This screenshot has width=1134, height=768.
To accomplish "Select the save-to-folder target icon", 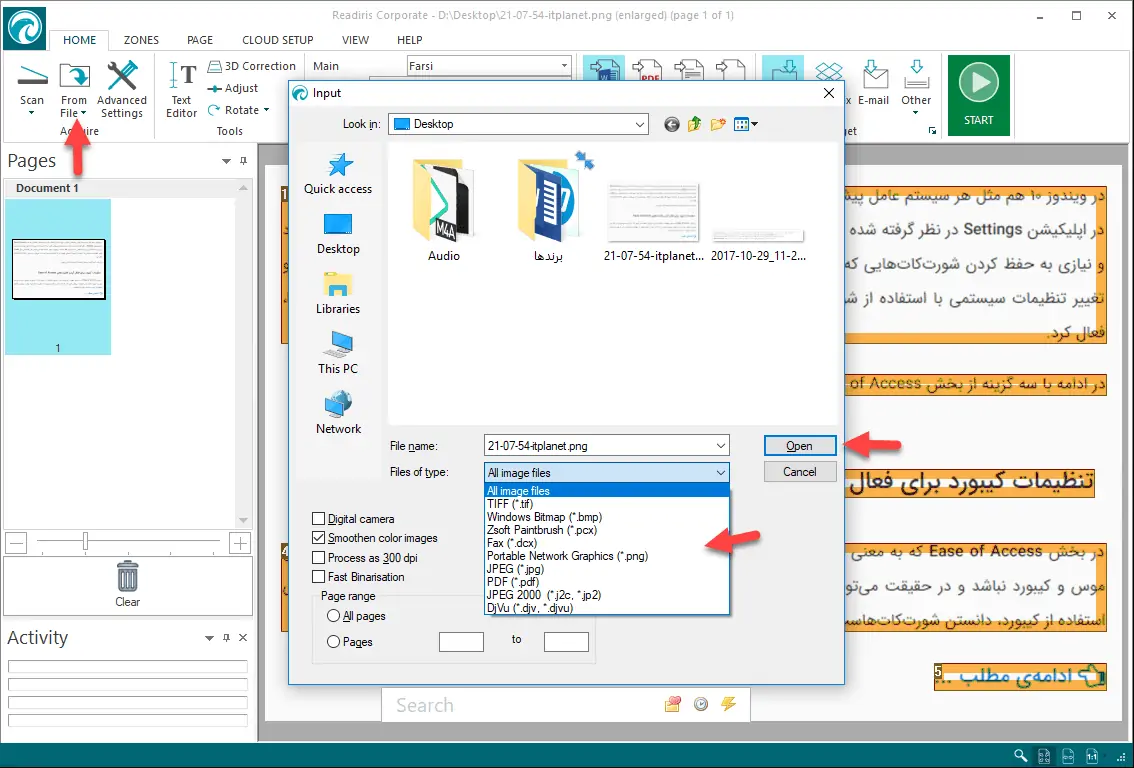I will click(783, 69).
